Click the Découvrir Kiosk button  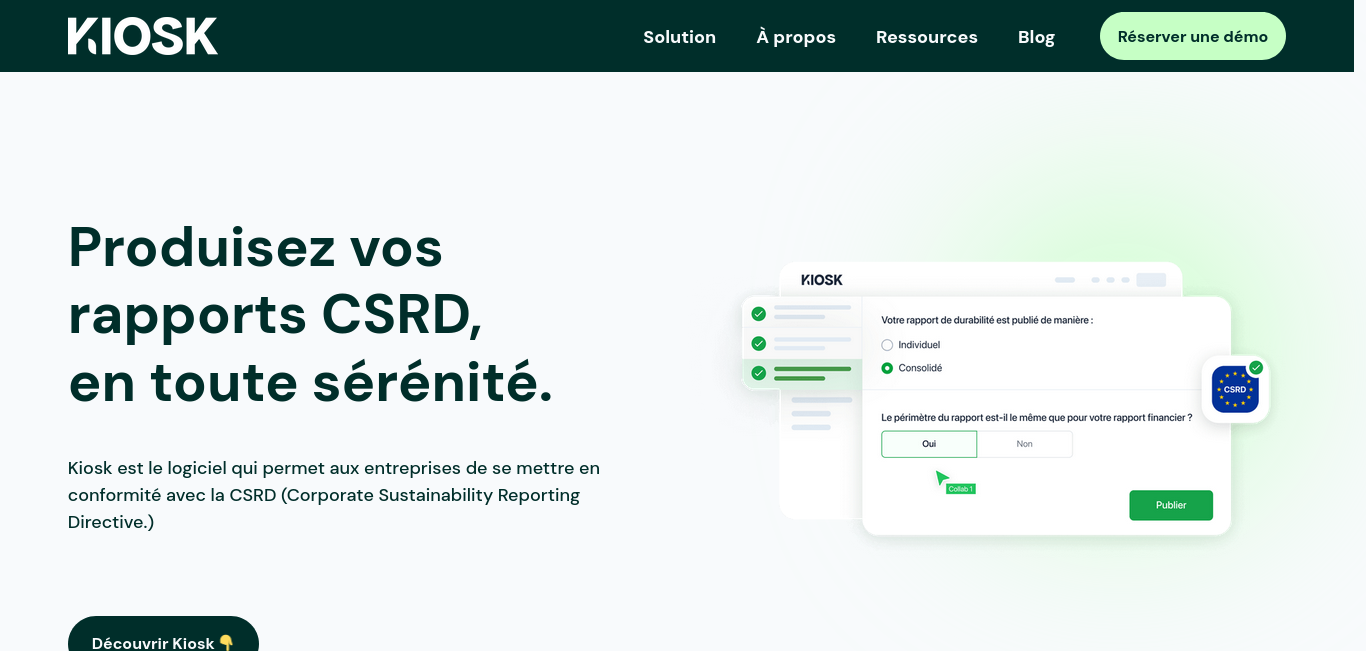click(163, 634)
